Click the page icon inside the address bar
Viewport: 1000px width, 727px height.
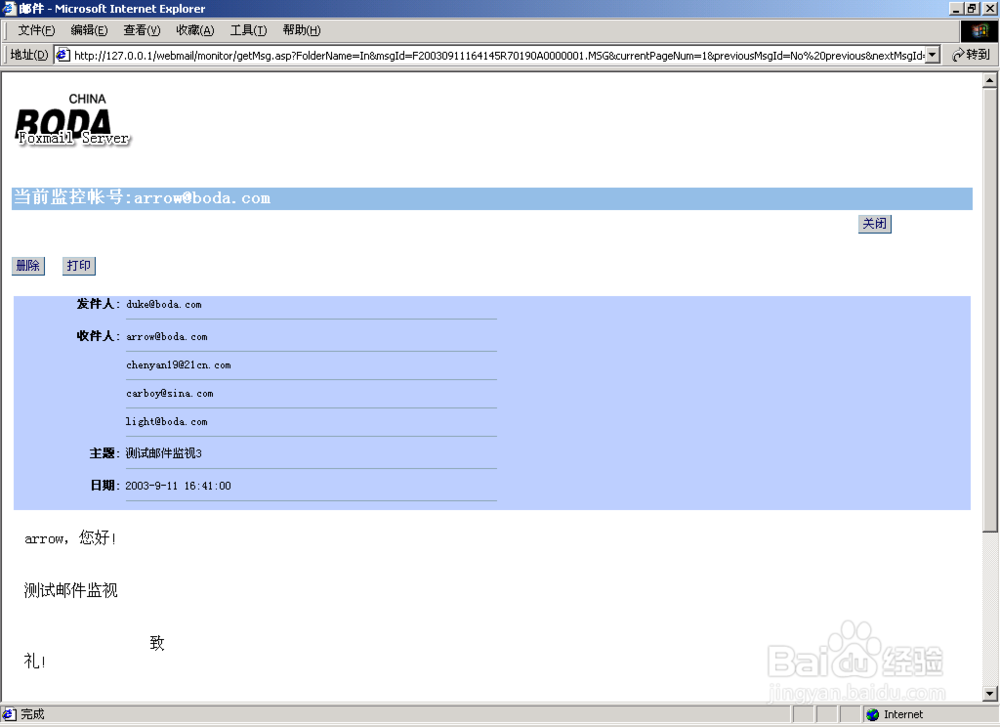point(63,55)
